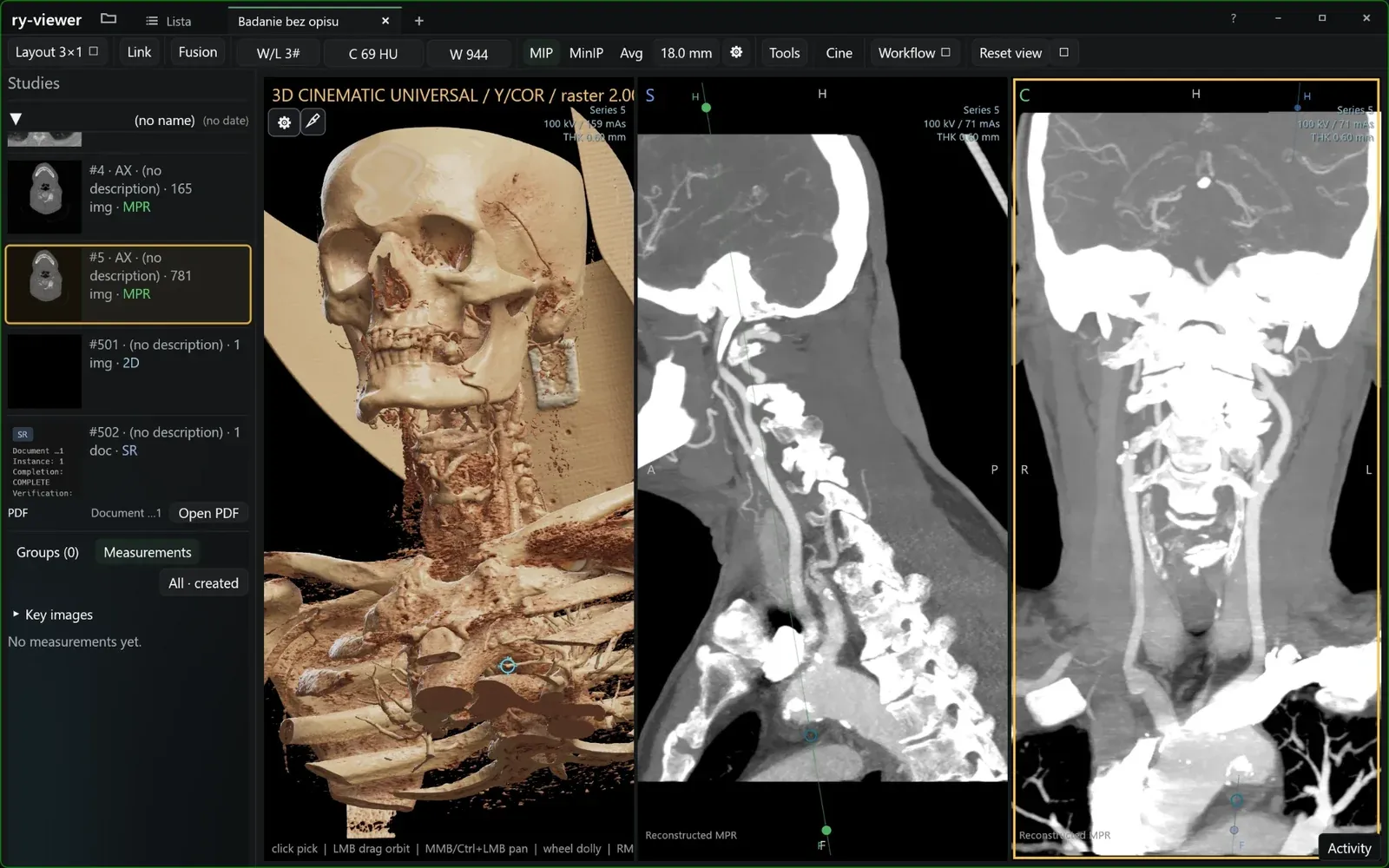Click the crosshair circle in sagittal view
Image resolution: width=1389 pixels, height=868 pixels.
(810, 734)
